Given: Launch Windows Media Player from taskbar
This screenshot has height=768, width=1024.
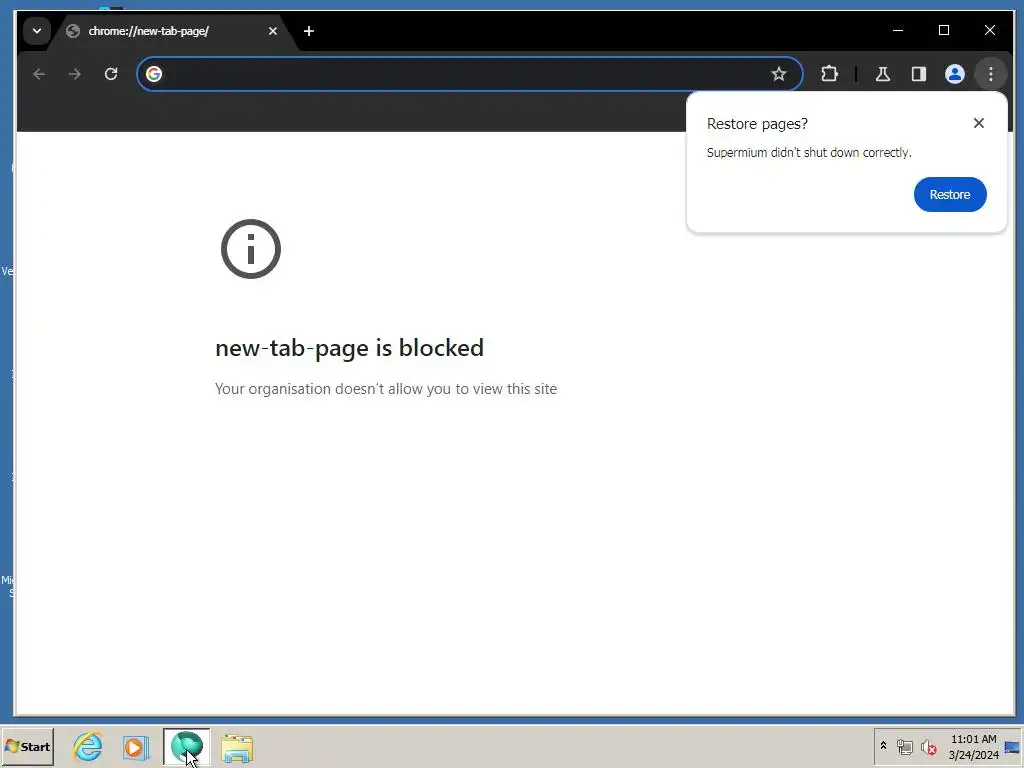Looking at the screenshot, I should [x=136, y=746].
